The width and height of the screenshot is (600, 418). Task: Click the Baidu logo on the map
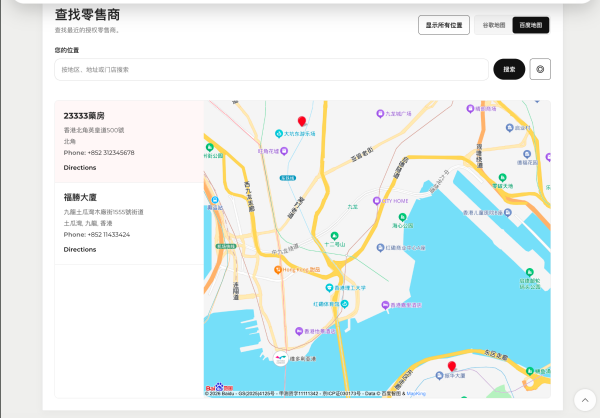click(x=219, y=387)
